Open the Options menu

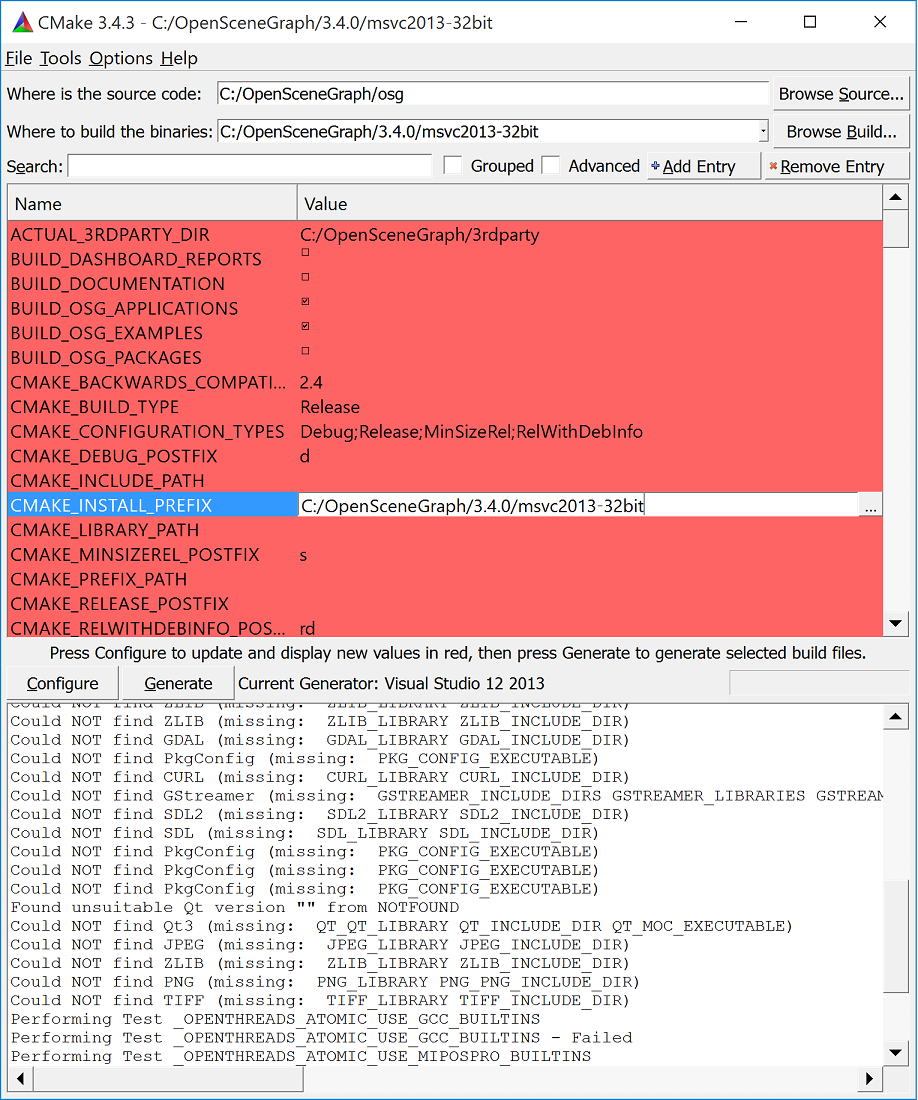pos(121,58)
